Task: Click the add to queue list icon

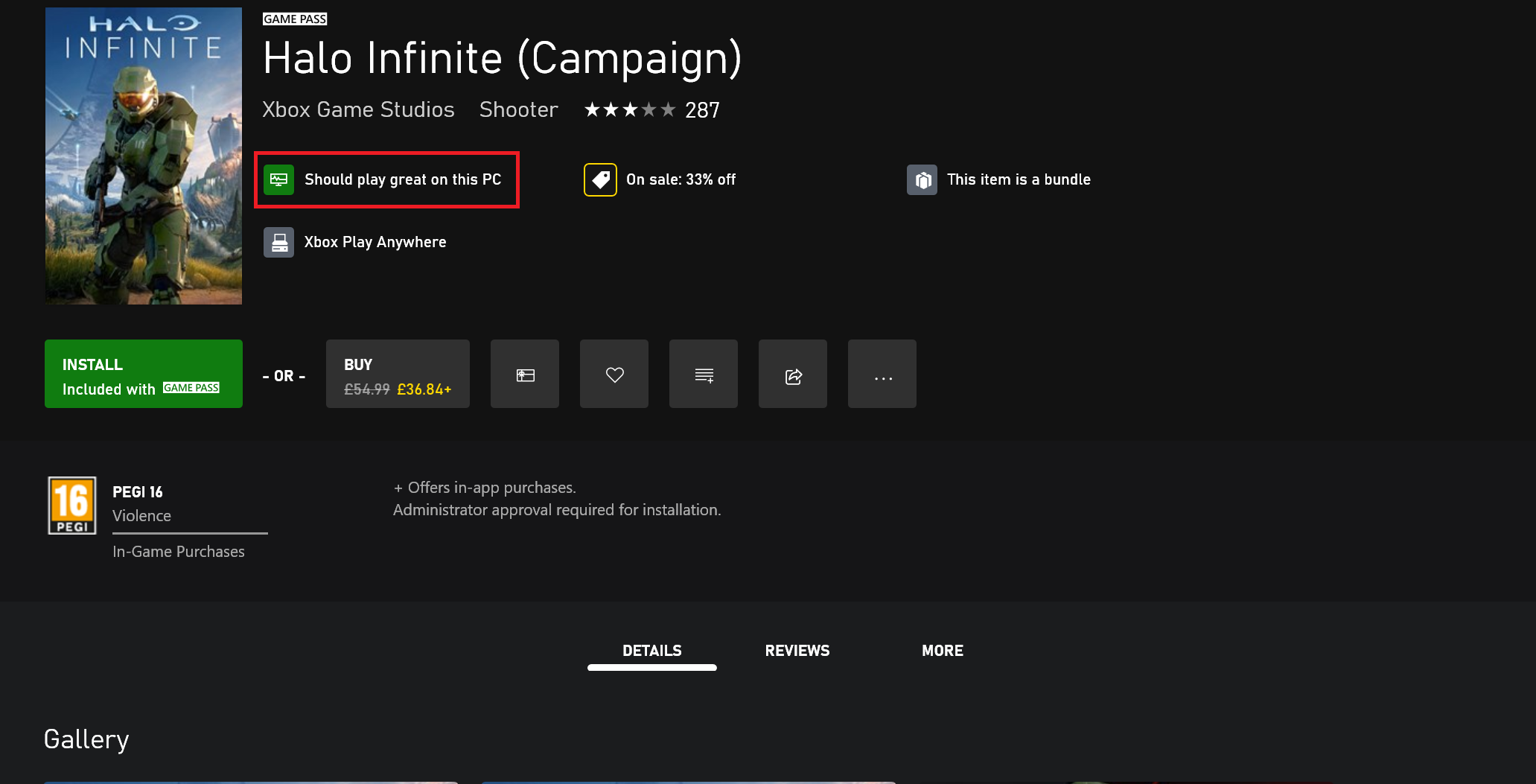Action: tap(704, 375)
